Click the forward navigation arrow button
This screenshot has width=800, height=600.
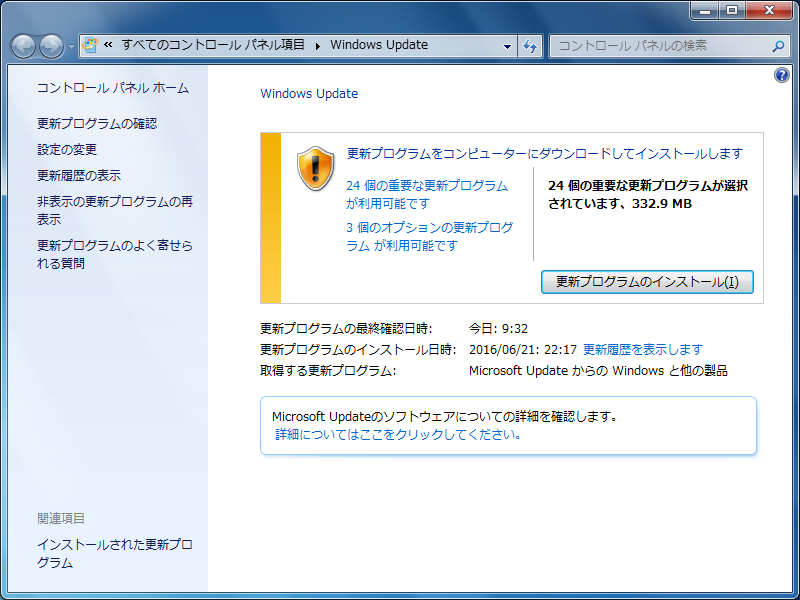pyautogui.click(x=52, y=46)
